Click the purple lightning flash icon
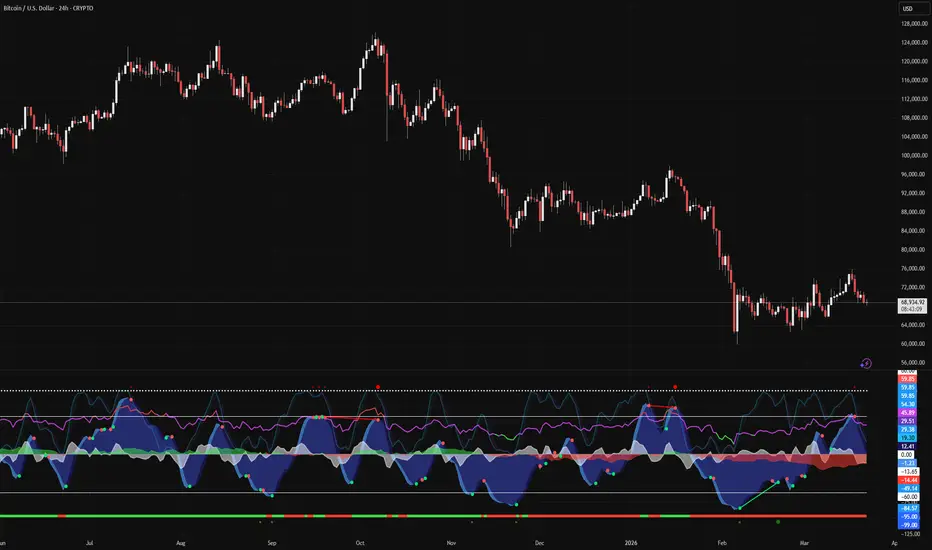932x550 pixels. click(x=866, y=363)
